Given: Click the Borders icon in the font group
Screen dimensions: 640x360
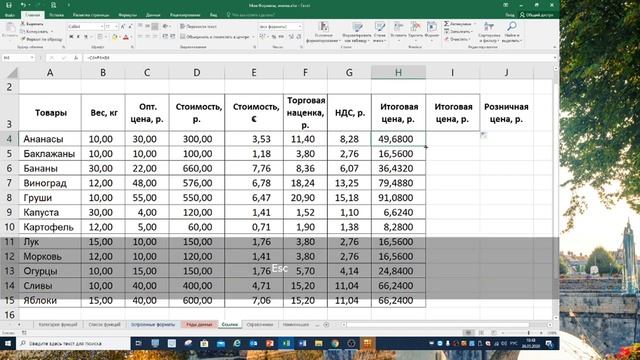Looking at the screenshot, I should point(100,37).
